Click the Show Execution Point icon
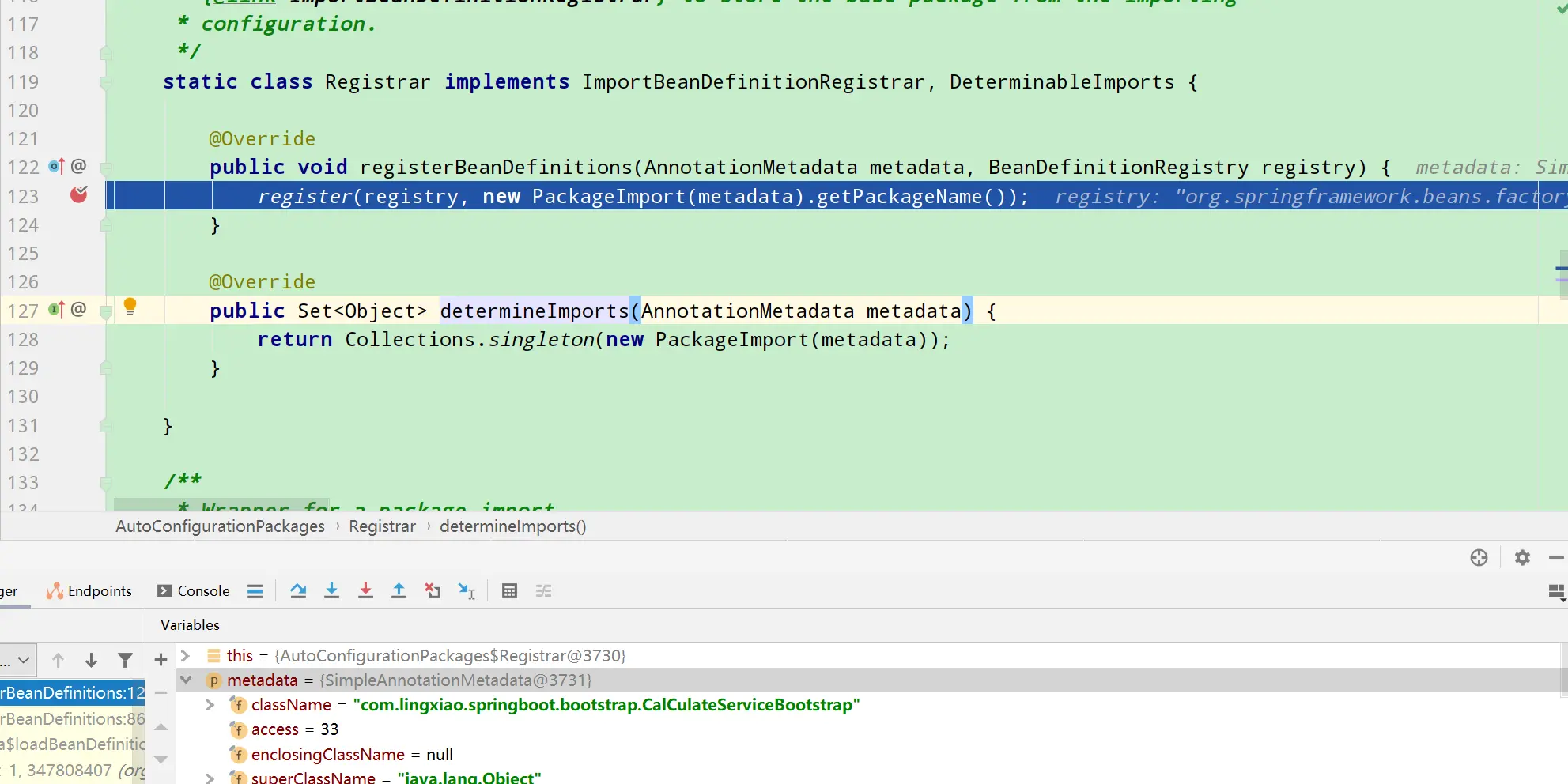The width and height of the screenshot is (1568, 784). pos(255,591)
